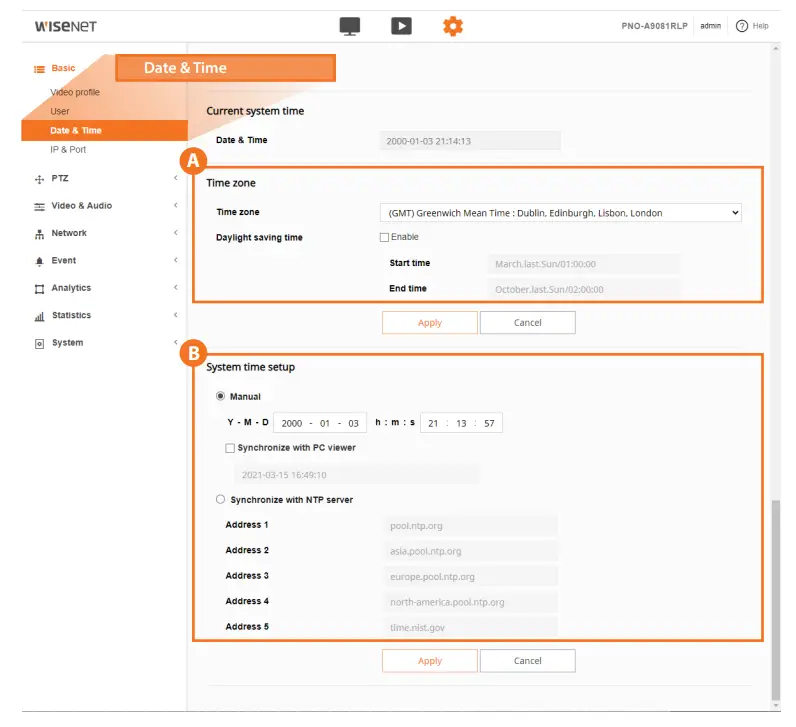
Task: Click the current Date & Time field
Action: tap(470, 141)
